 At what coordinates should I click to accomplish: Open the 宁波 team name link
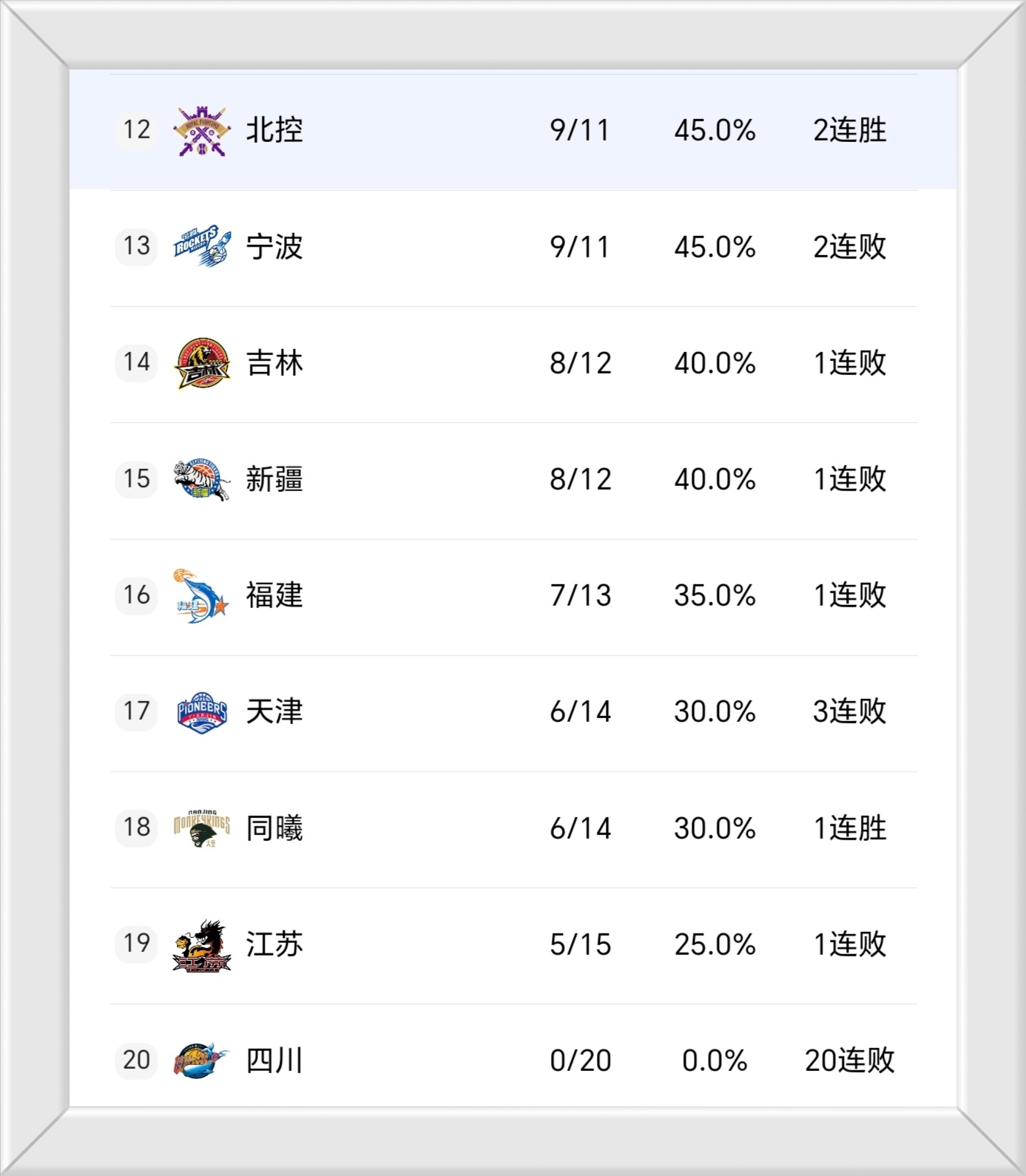[x=274, y=247]
